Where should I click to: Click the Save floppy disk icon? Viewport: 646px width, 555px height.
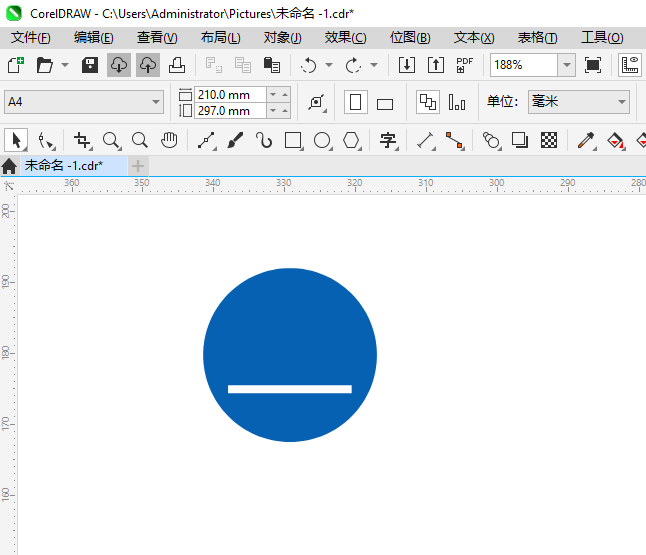click(90, 65)
